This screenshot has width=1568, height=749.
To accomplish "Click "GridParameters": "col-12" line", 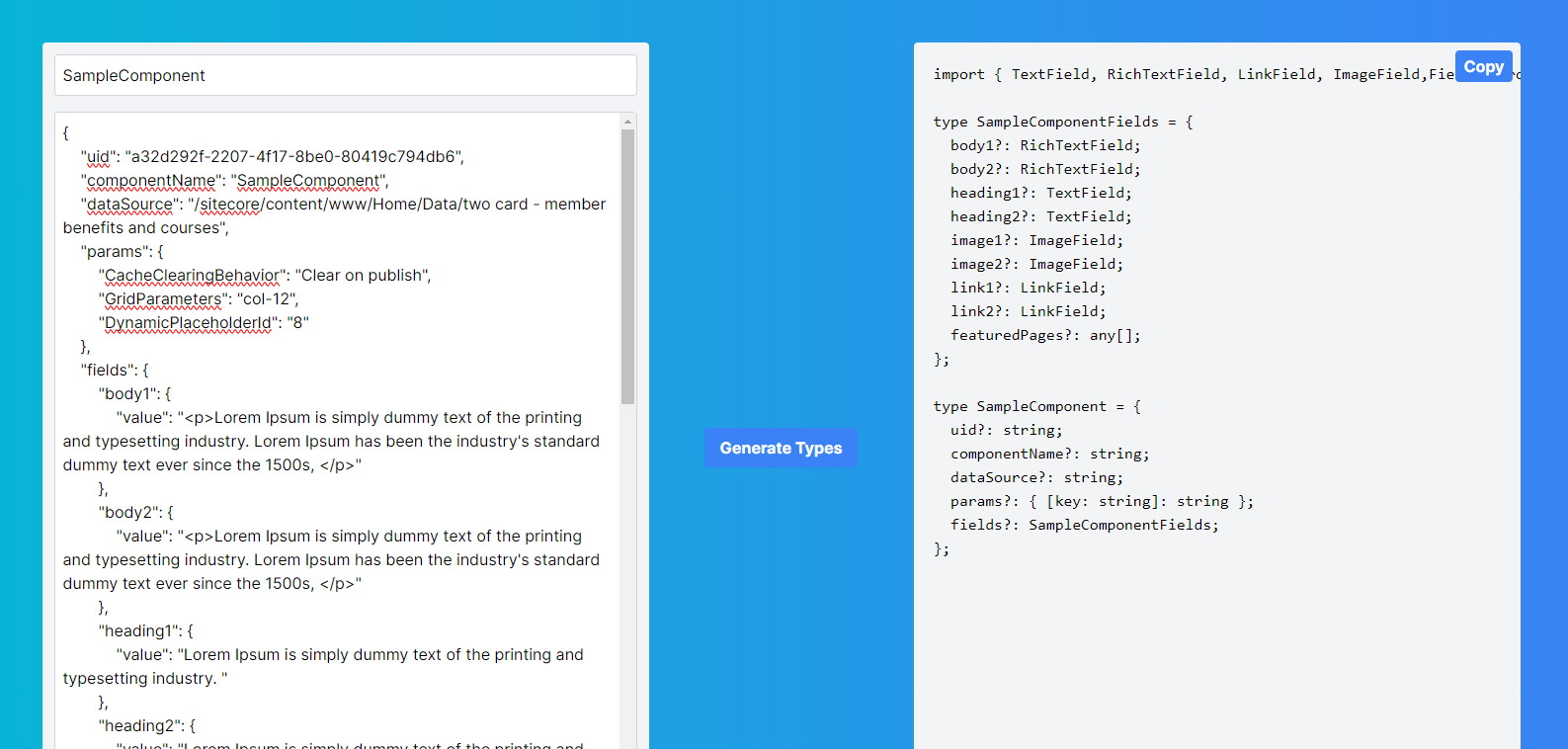I will click(199, 298).
